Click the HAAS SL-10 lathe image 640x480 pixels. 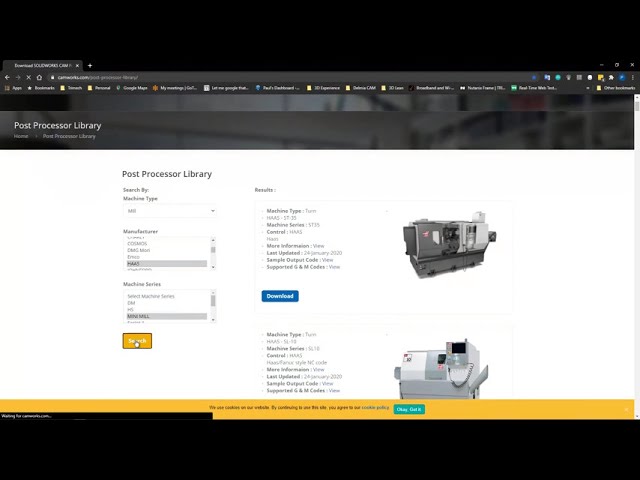[441, 369]
